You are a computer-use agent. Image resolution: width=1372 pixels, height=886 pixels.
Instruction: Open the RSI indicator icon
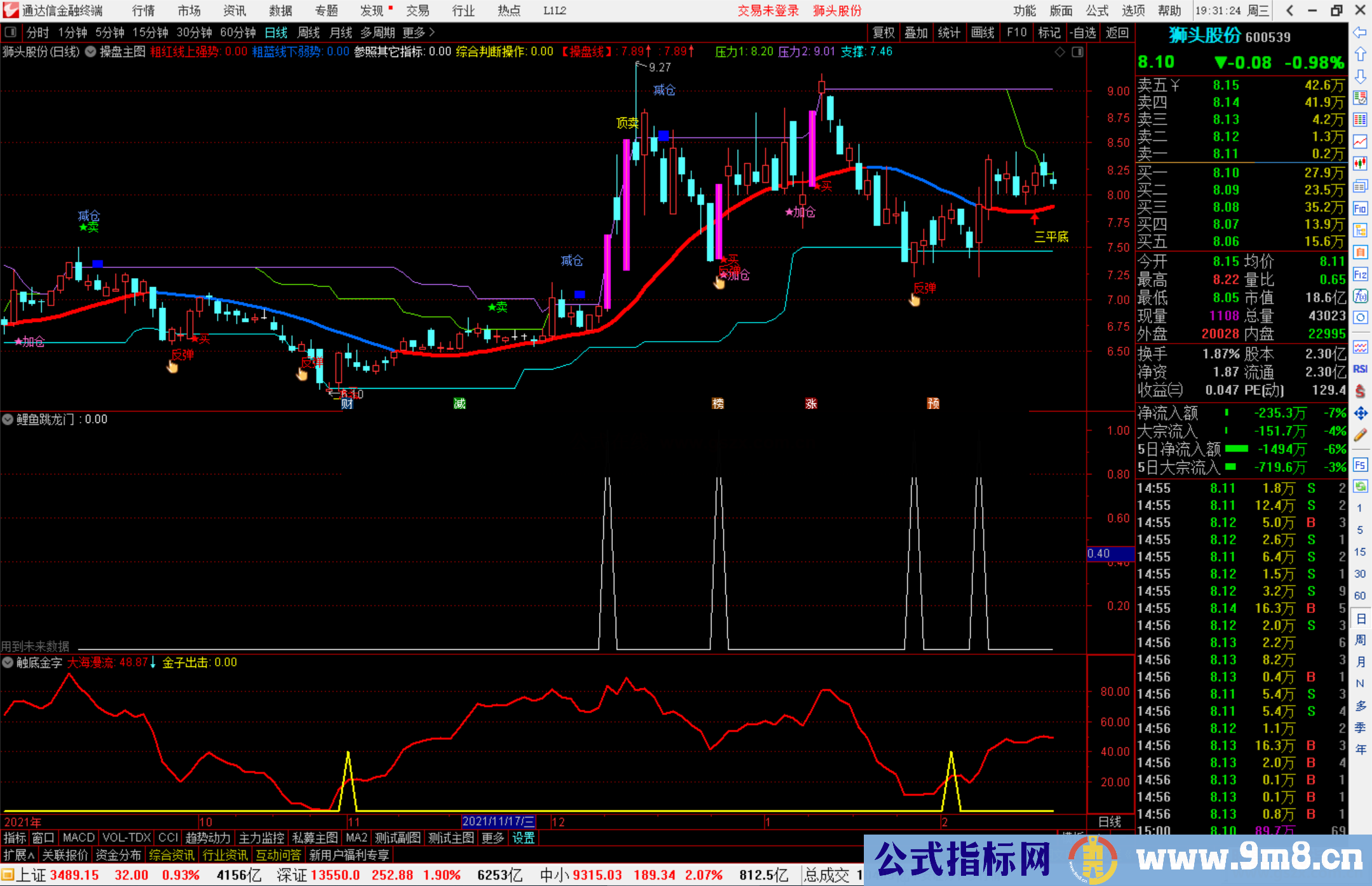pyautogui.click(x=1360, y=369)
